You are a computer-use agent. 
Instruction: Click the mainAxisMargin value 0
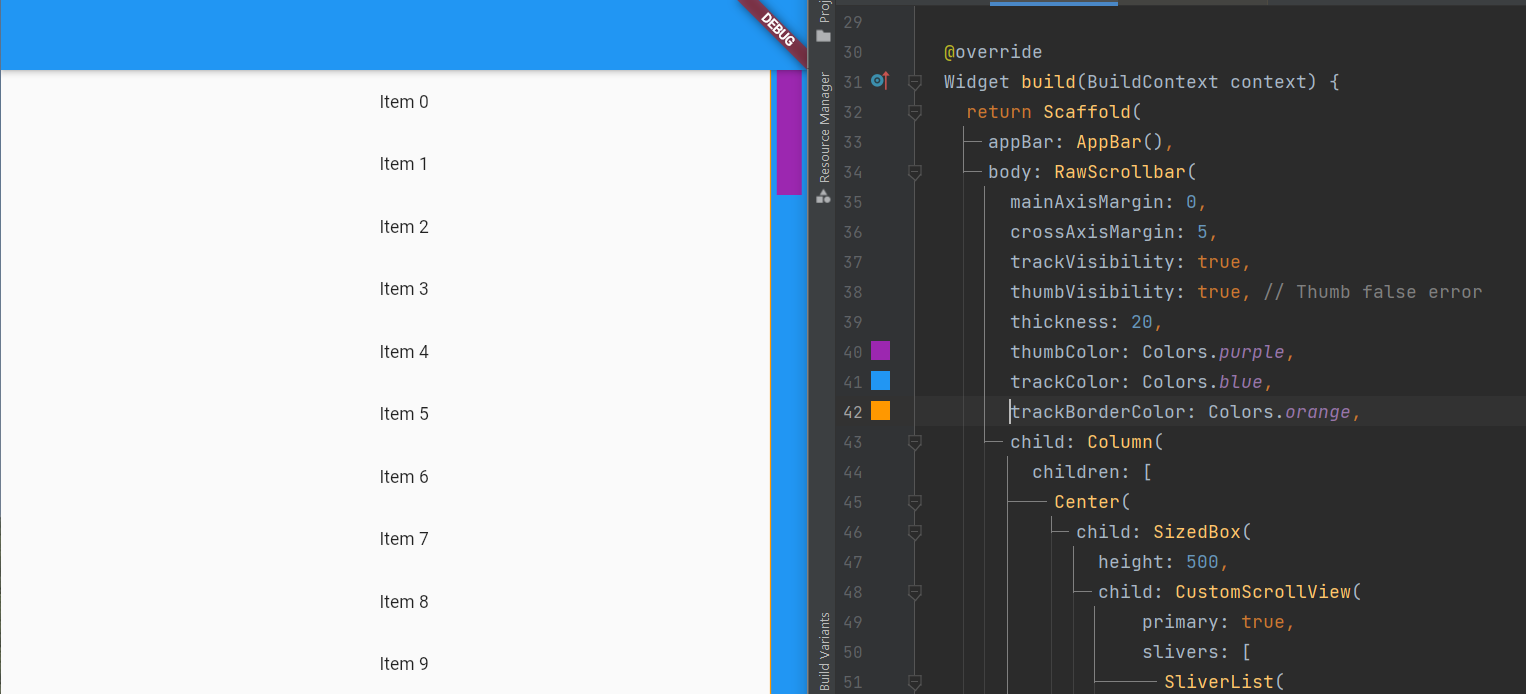(1191, 202)
